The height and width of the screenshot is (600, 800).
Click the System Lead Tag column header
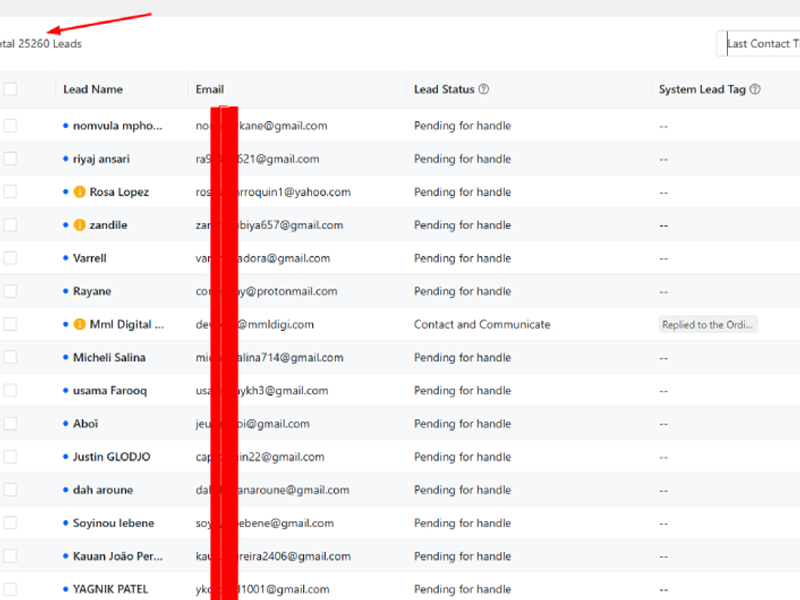tap(702, 89)
